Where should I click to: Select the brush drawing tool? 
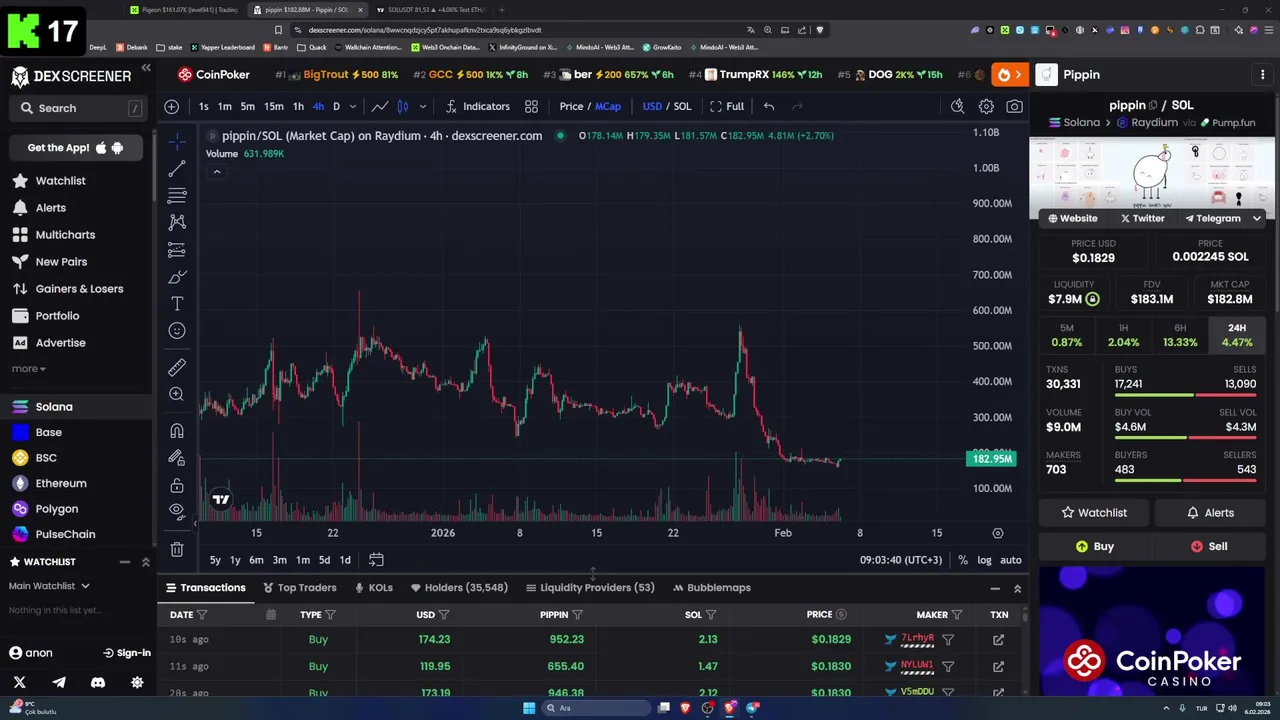tap(177, 277)
